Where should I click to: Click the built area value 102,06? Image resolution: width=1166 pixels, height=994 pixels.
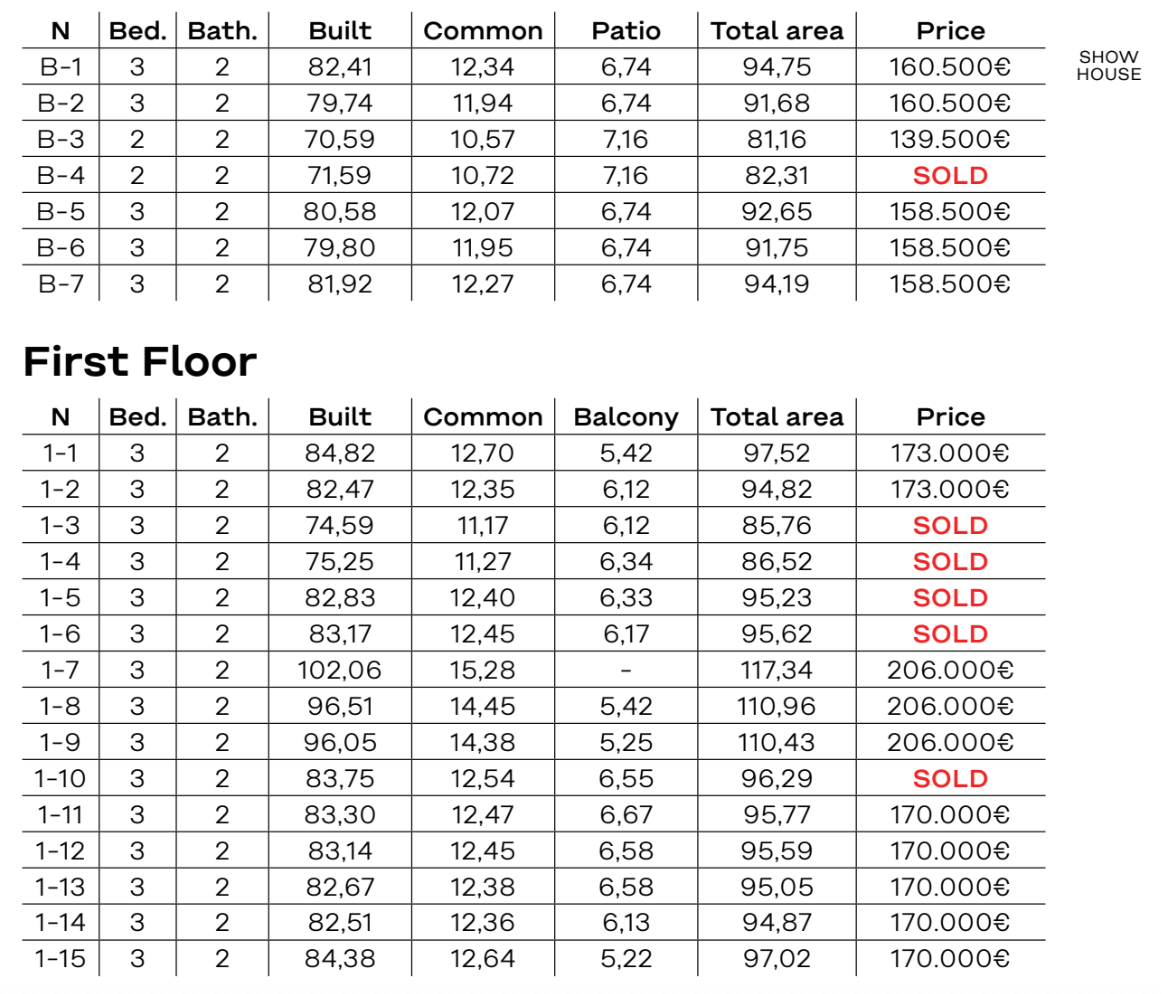point(340,670)
